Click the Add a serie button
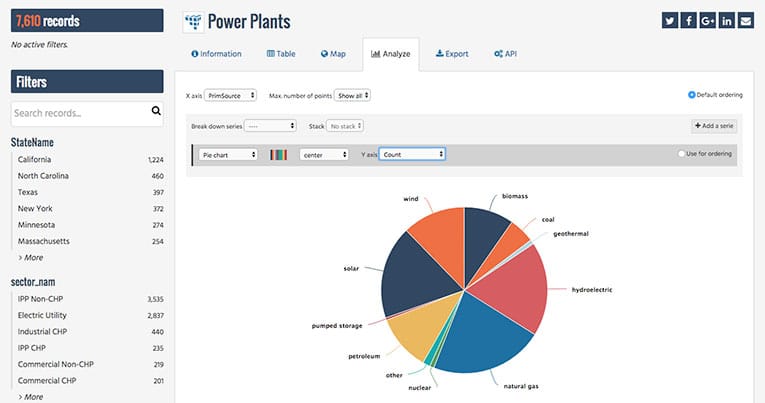This screenshot has width=765, height=403. [714, 126]
